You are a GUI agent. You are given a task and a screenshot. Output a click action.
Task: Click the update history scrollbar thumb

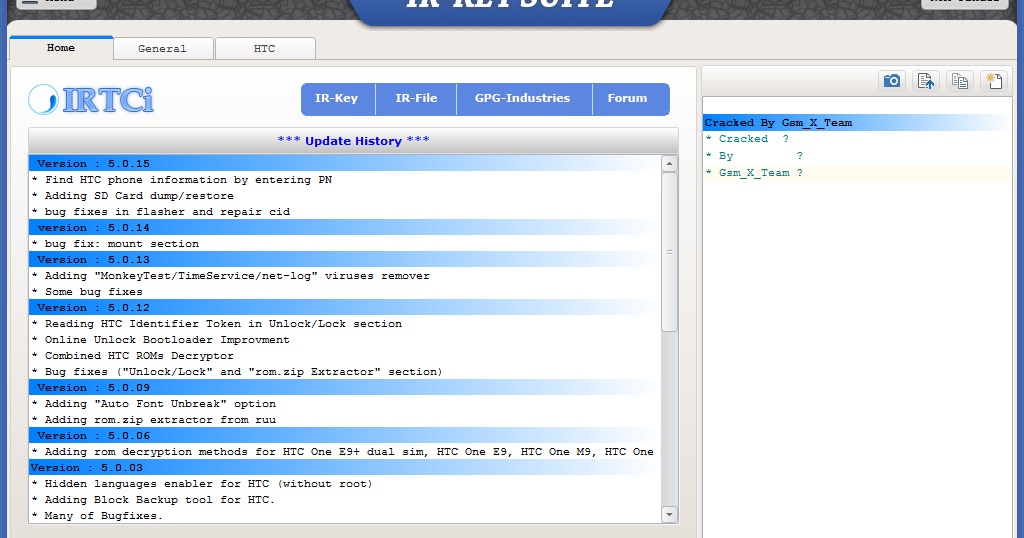click(669, 252)
